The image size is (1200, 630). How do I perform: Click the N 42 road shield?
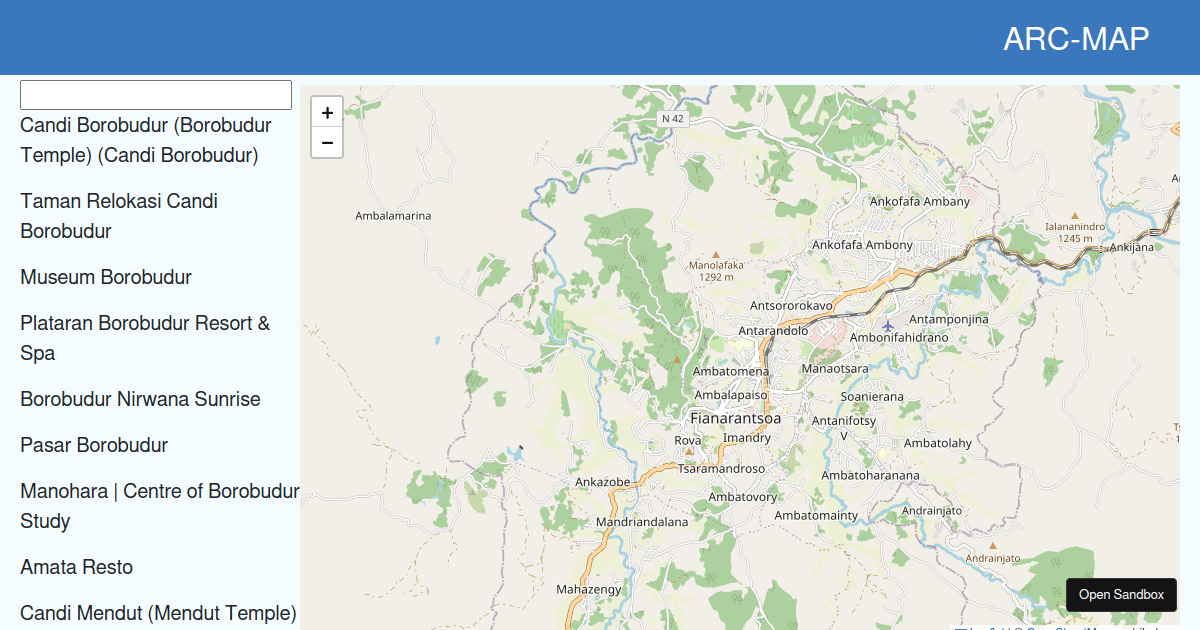673,118
